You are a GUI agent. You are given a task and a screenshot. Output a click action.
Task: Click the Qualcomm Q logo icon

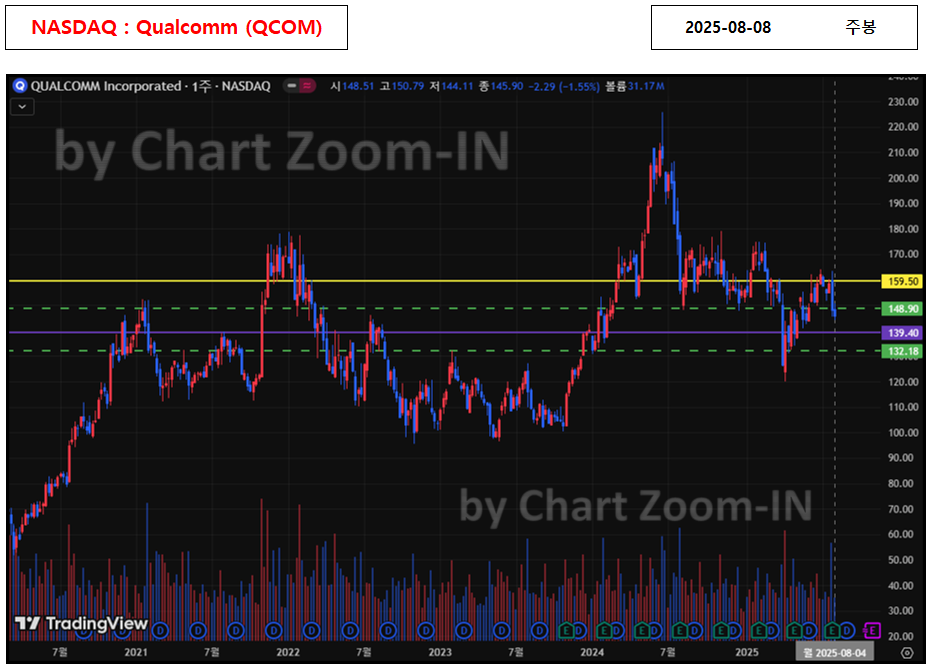point(20,87)
